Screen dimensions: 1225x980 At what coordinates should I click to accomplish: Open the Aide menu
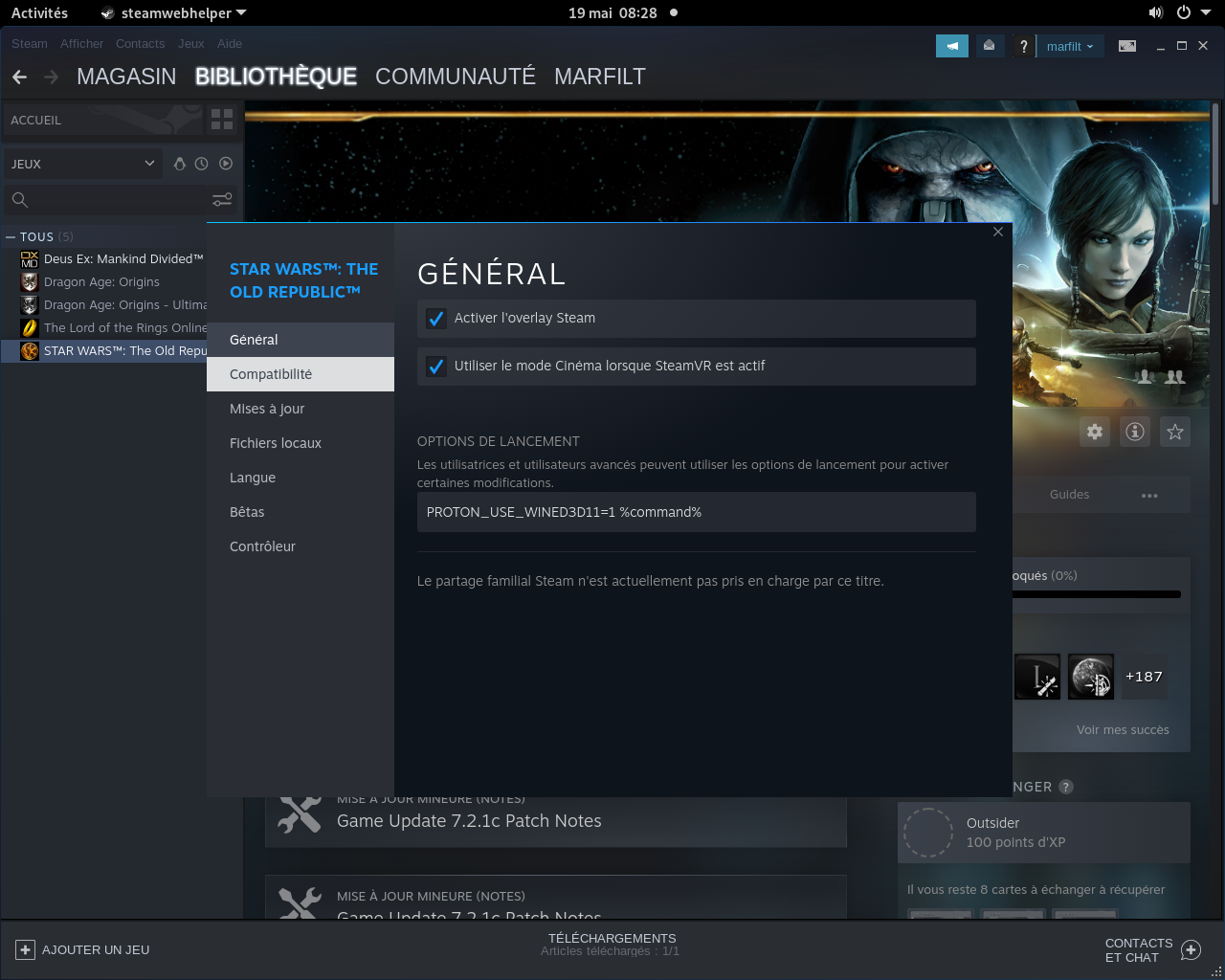pos(230,43)
